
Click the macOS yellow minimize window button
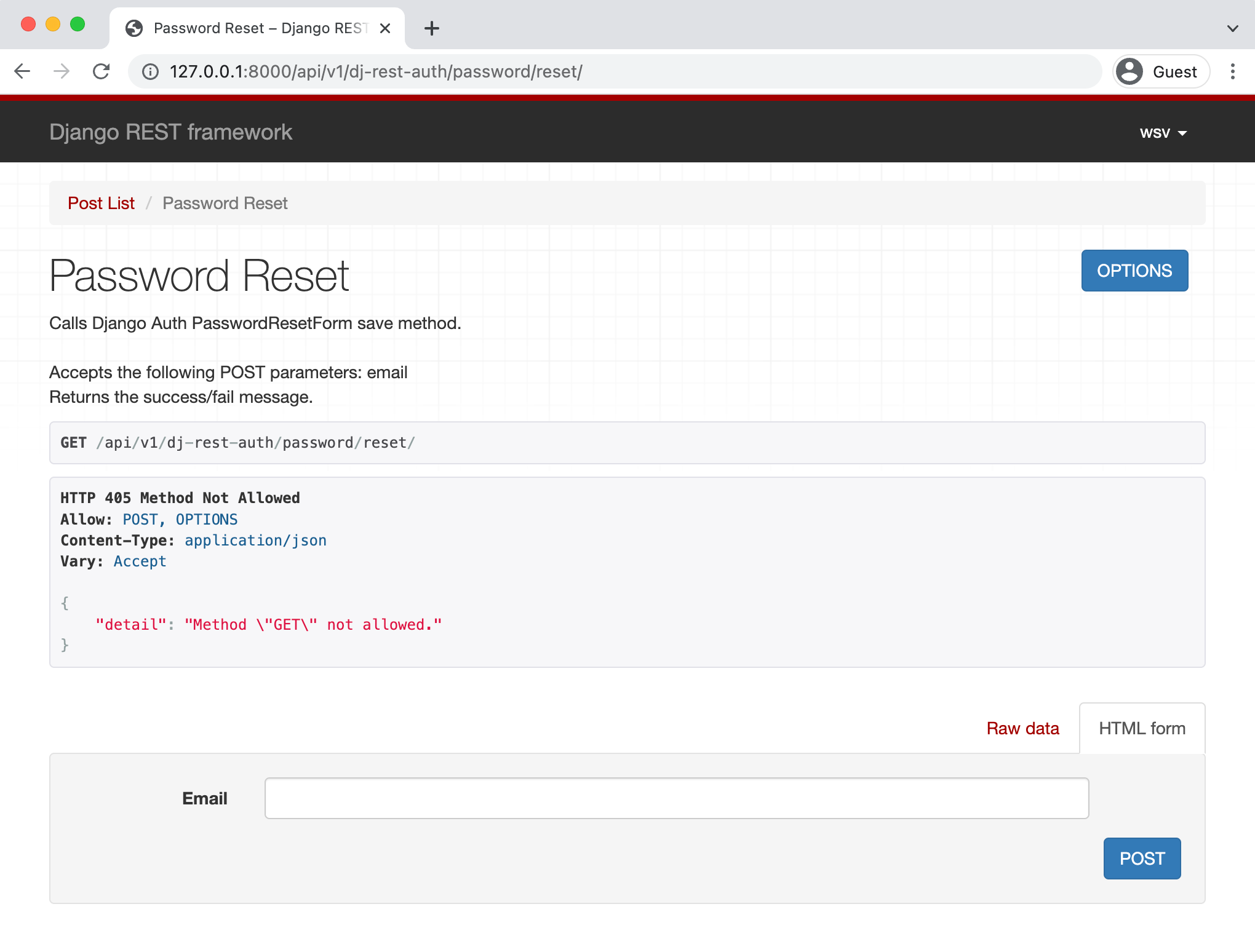coord(53,24)
